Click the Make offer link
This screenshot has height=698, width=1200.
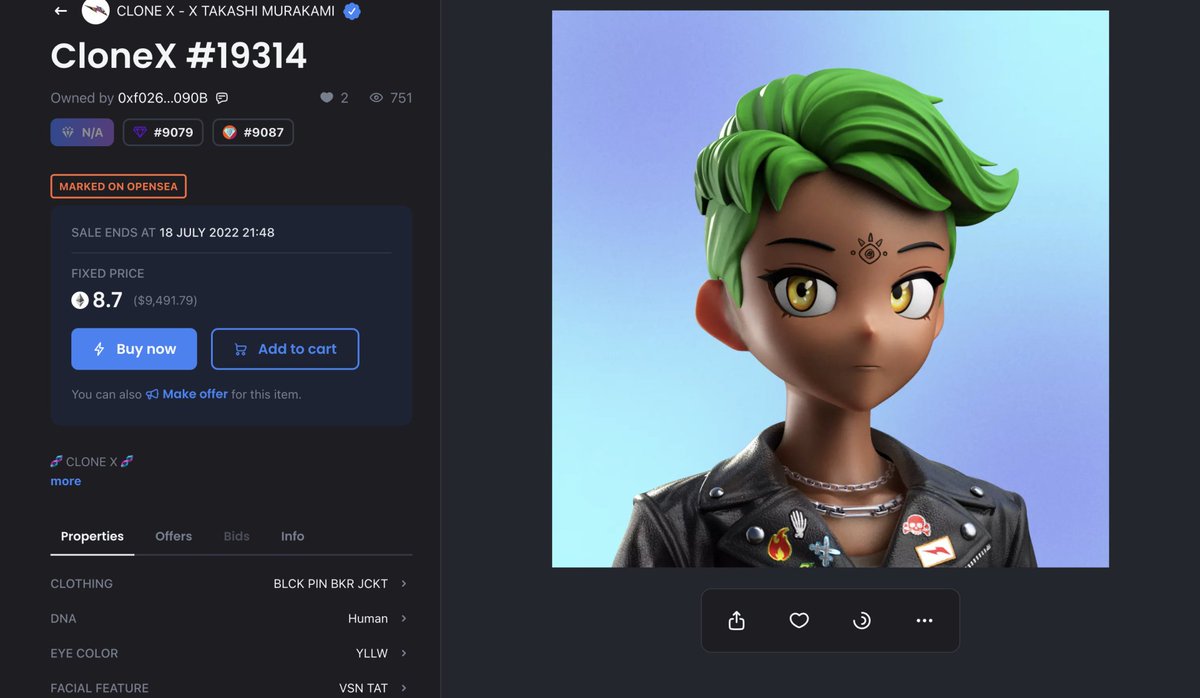pos(195,394)
